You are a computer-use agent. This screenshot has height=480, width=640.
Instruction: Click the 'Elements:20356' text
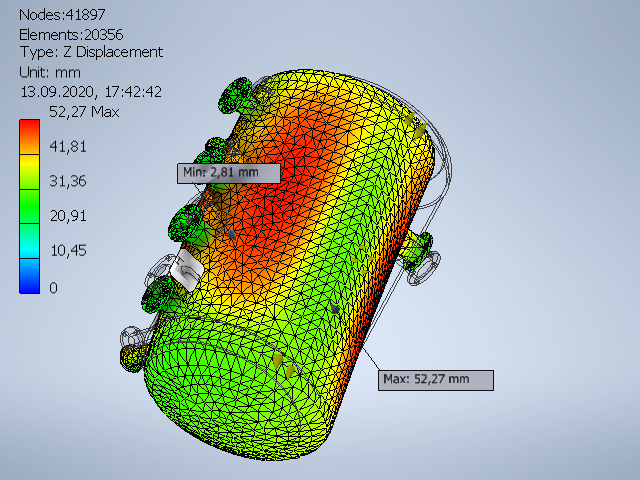(71, 35)
